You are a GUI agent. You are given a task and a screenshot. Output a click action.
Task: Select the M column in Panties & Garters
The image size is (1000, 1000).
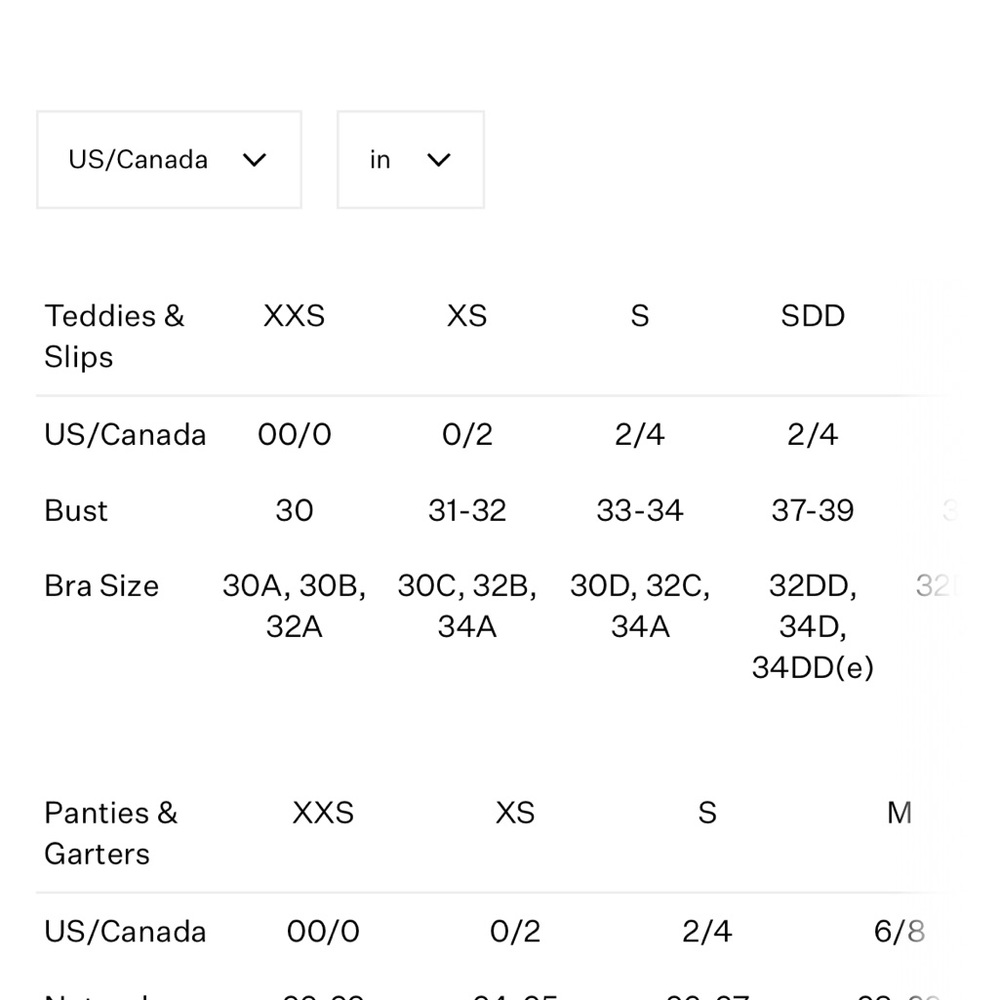[x=899, y=812]
